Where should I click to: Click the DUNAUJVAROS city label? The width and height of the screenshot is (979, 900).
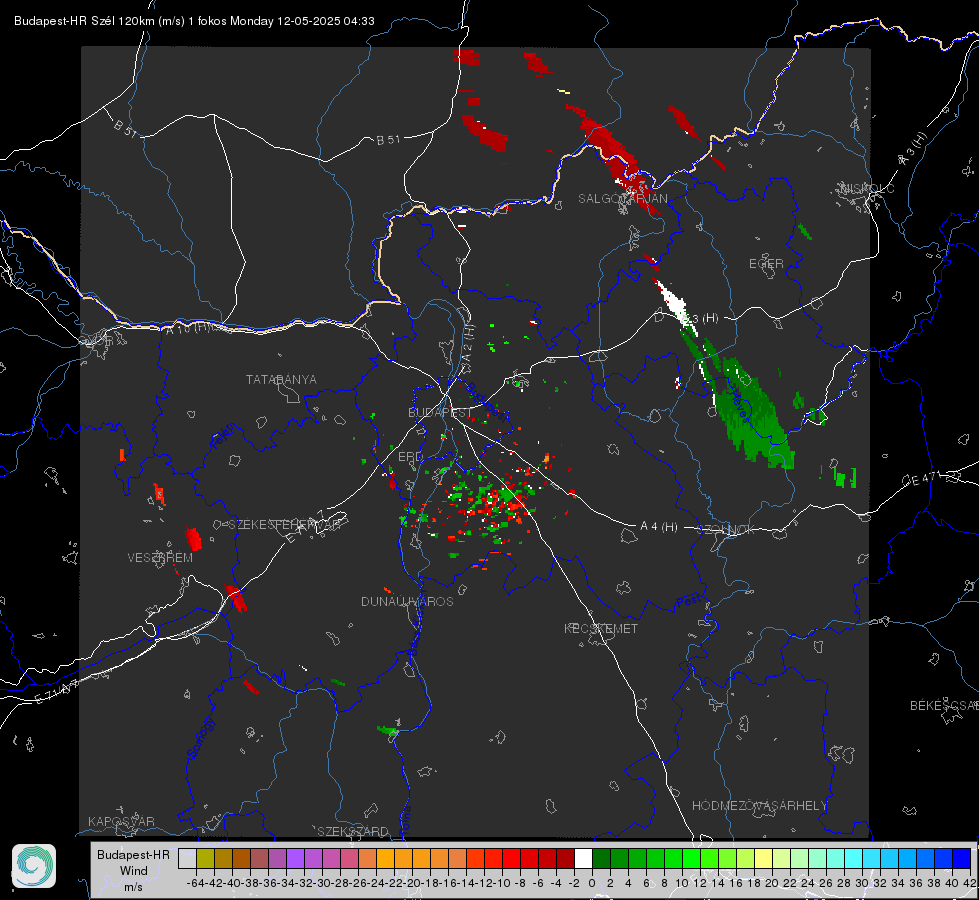[407, 601]
